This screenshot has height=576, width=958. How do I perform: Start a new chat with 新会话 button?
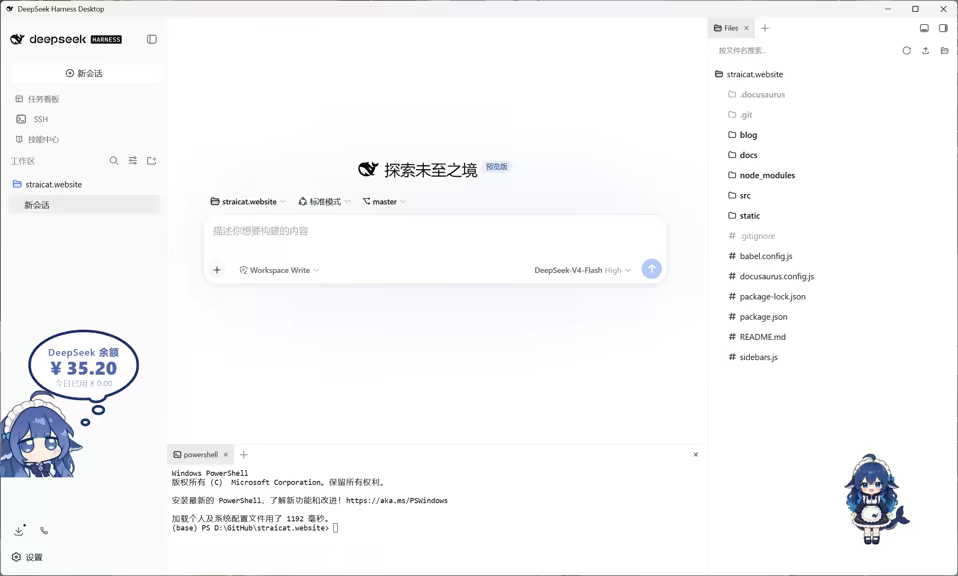(84, 73)
